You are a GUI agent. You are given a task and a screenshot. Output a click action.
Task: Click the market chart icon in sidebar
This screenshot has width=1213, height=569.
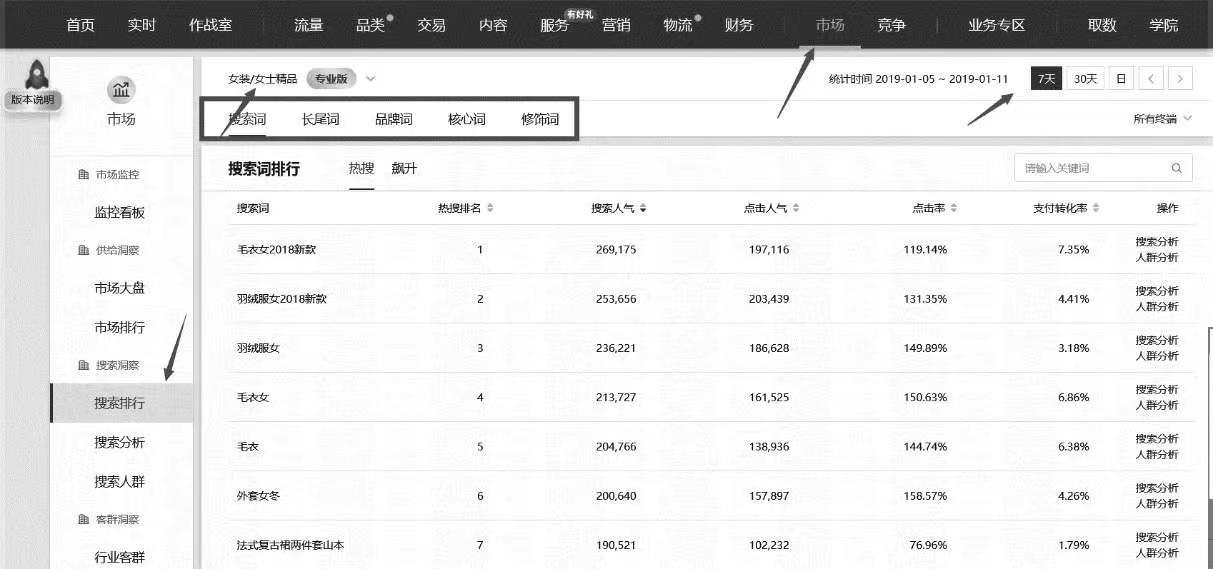point(121,91)
